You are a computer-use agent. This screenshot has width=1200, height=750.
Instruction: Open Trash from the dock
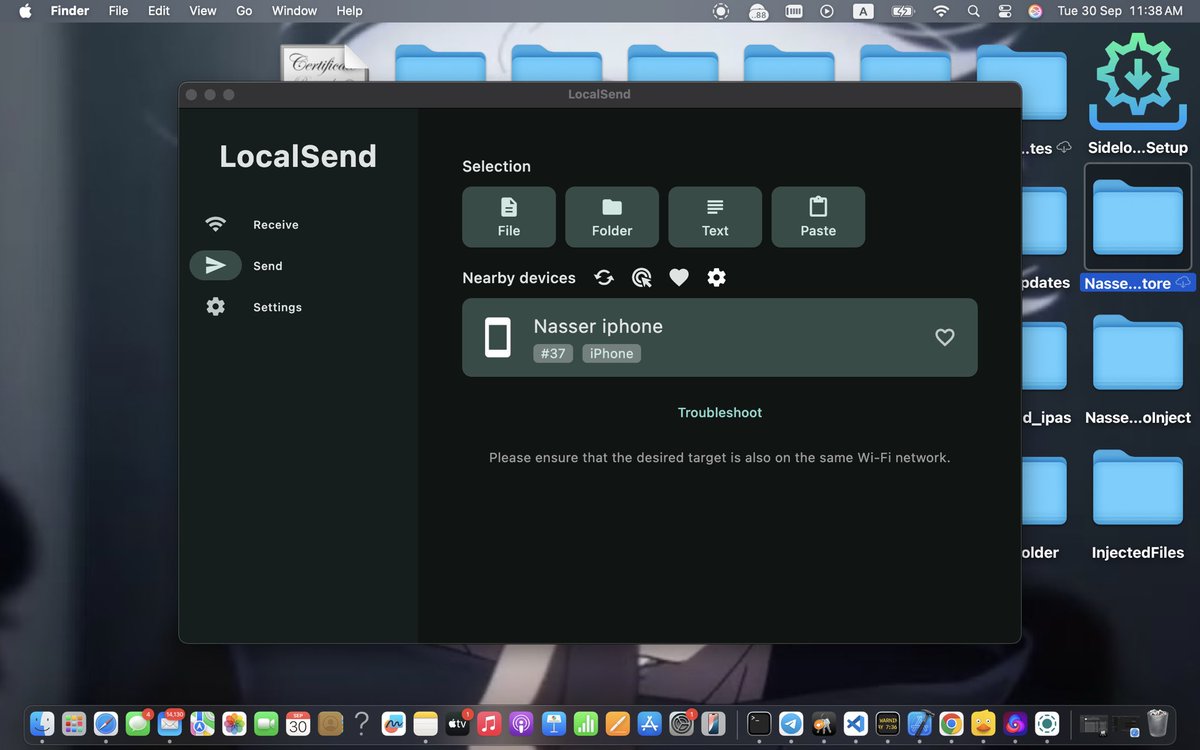[1157, 722]
